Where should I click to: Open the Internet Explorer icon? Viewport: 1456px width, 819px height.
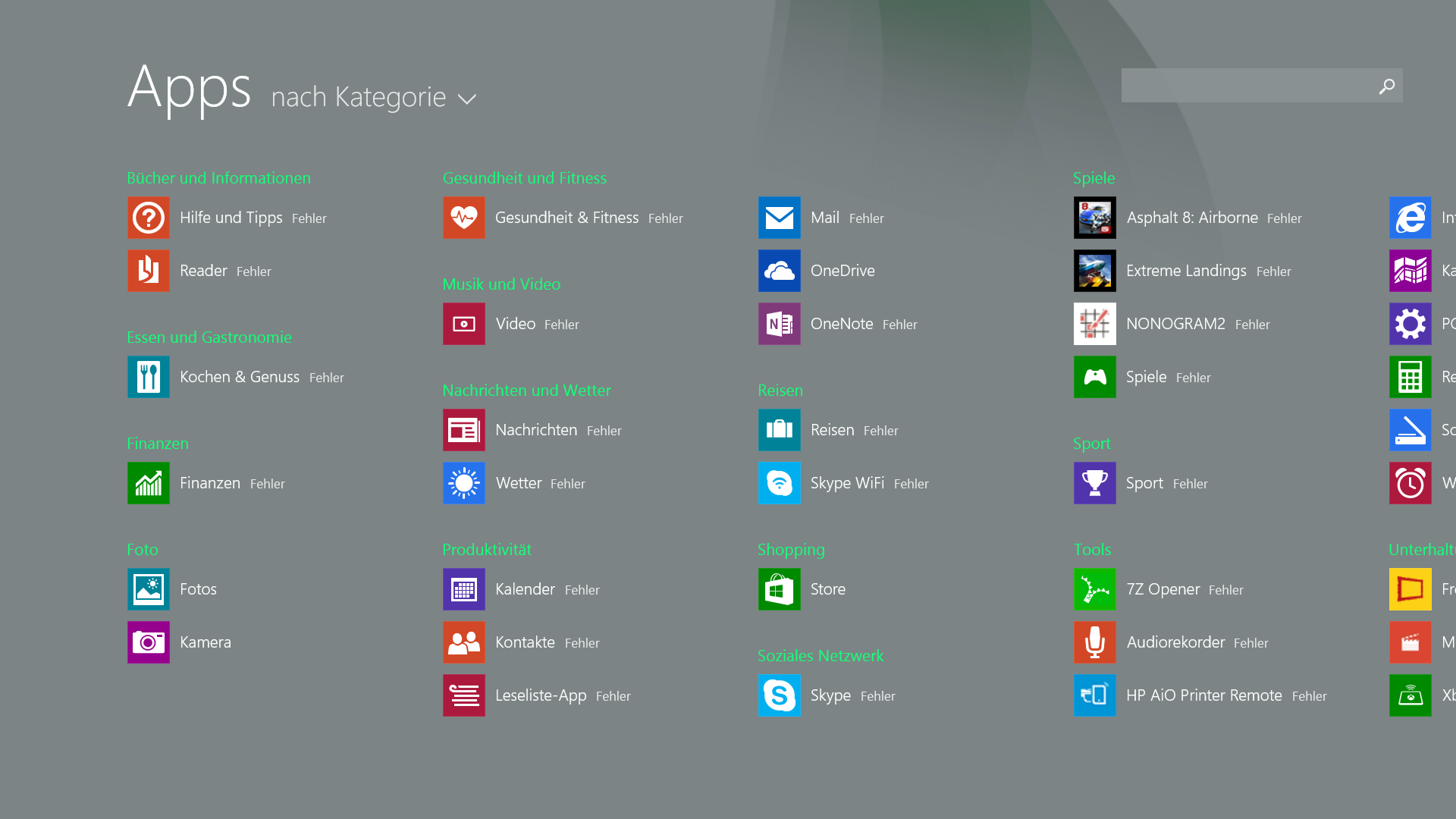1410,218
